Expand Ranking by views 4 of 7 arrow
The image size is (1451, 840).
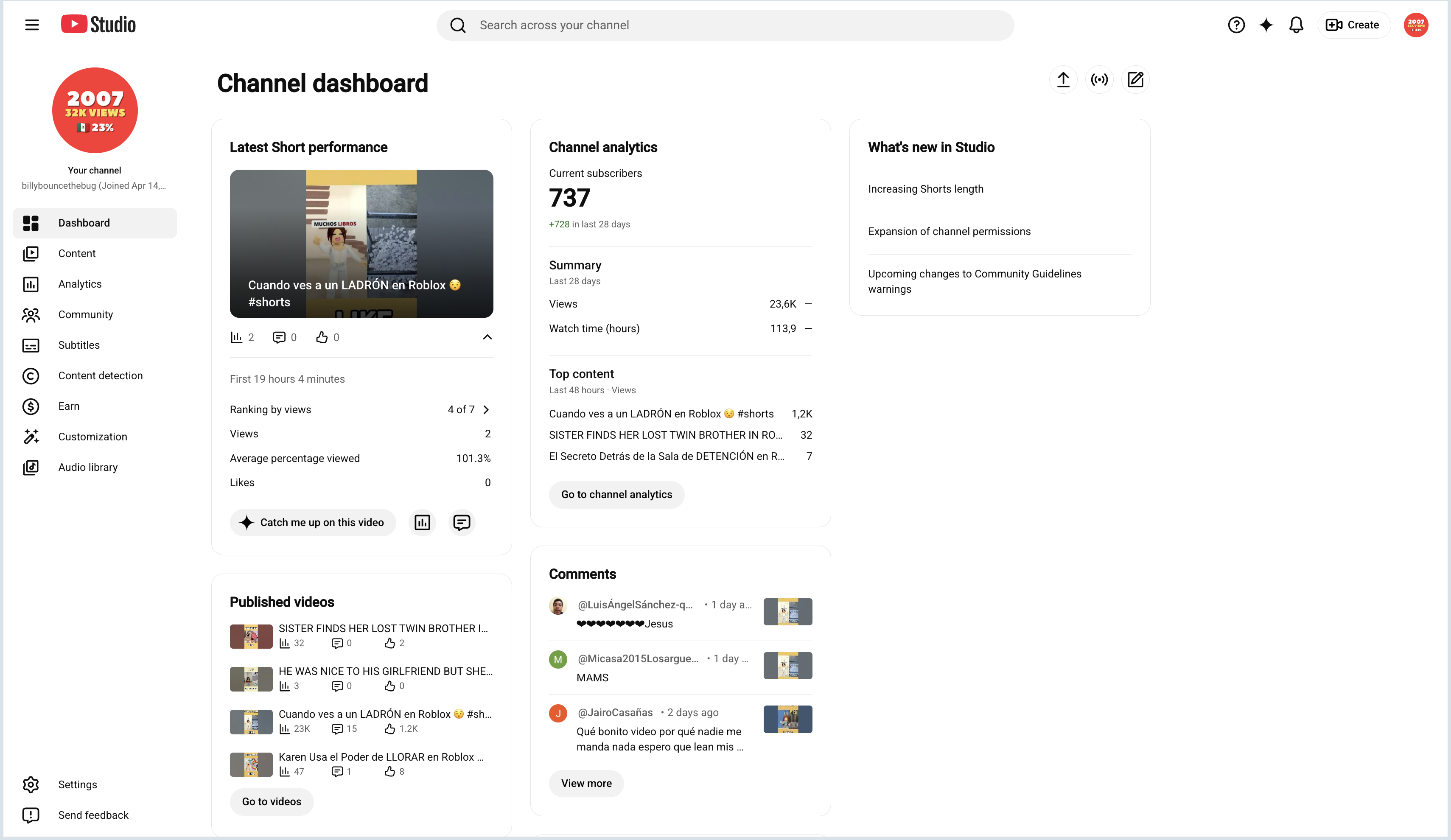click(x=487, y=409)
